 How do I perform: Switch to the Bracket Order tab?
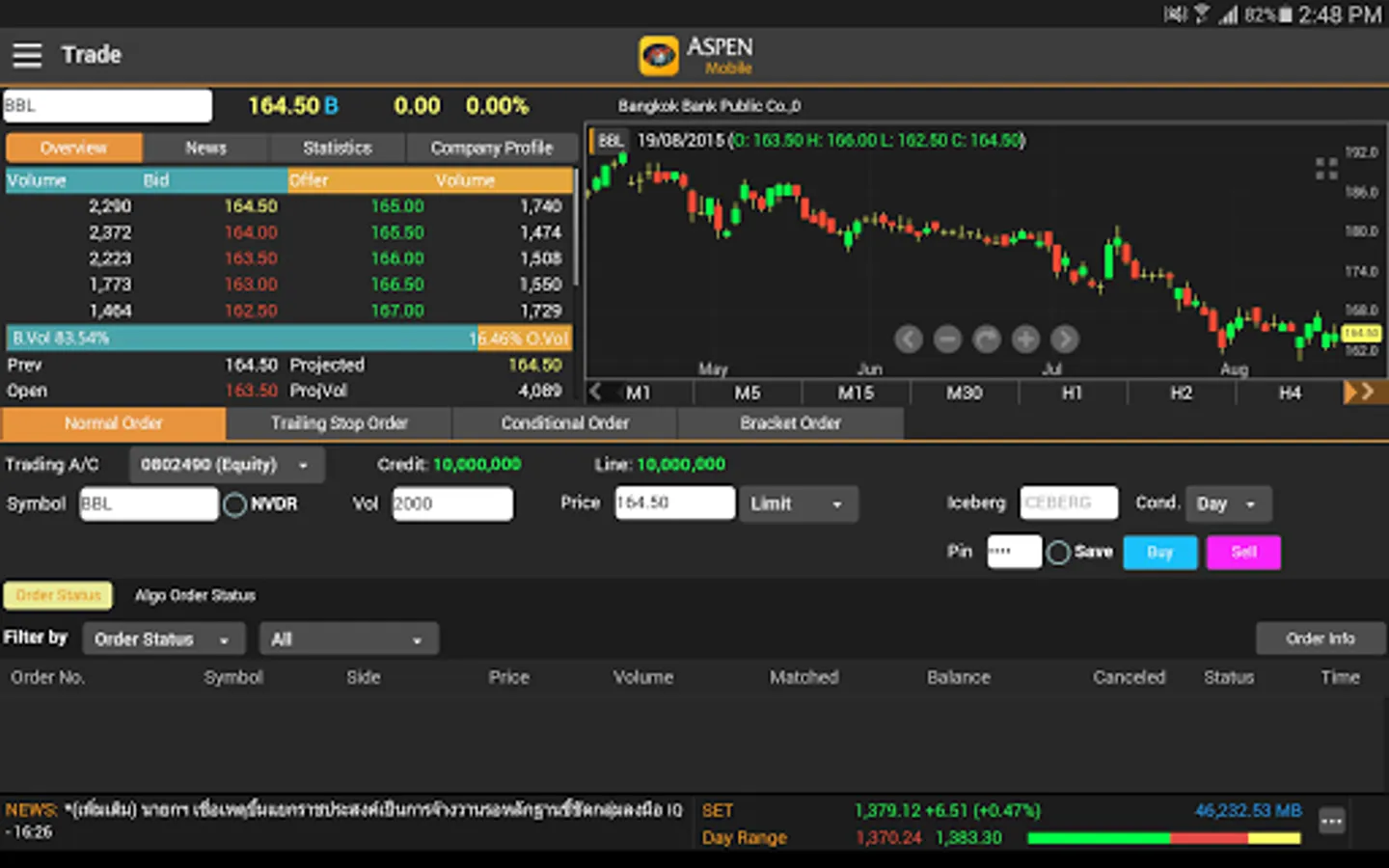791,423
